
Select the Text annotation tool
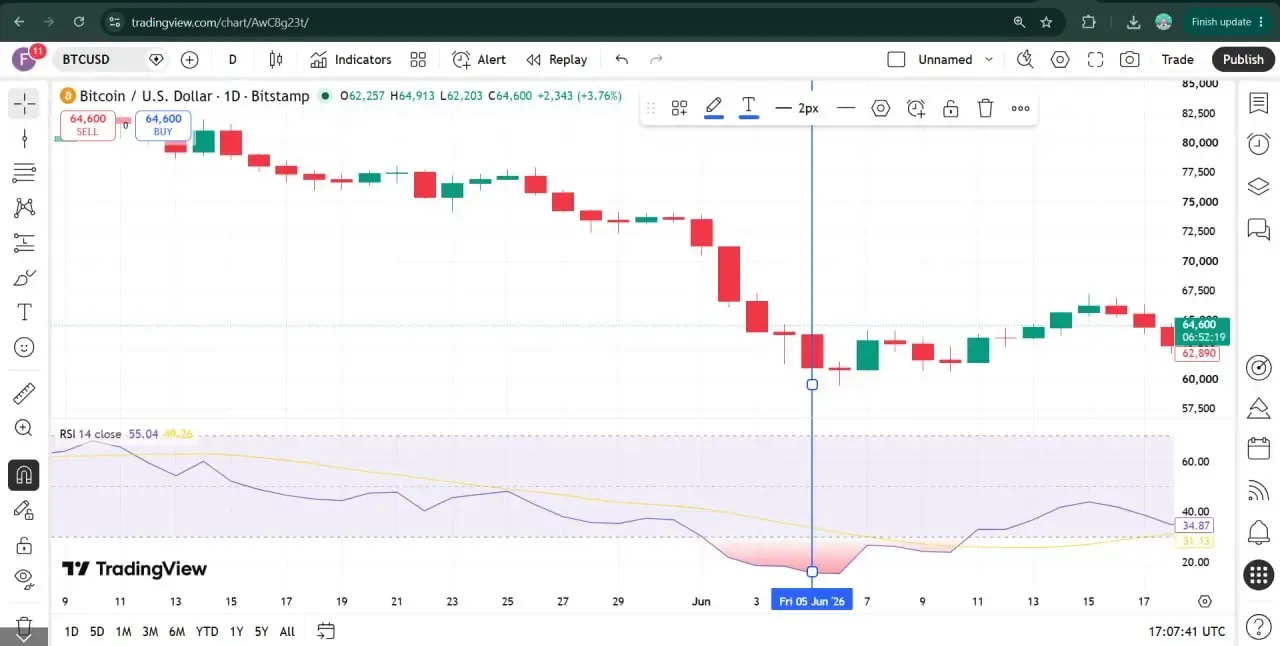(x=24, y=313)
